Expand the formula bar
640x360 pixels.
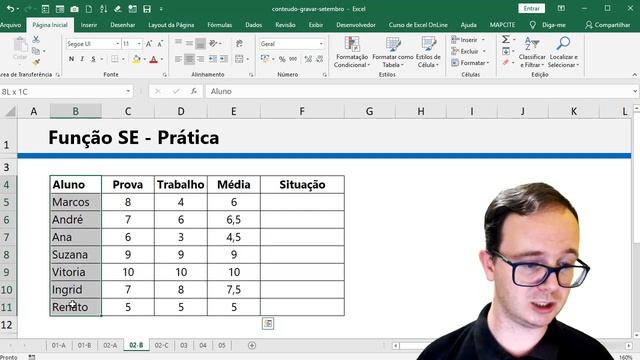point(635,91)
